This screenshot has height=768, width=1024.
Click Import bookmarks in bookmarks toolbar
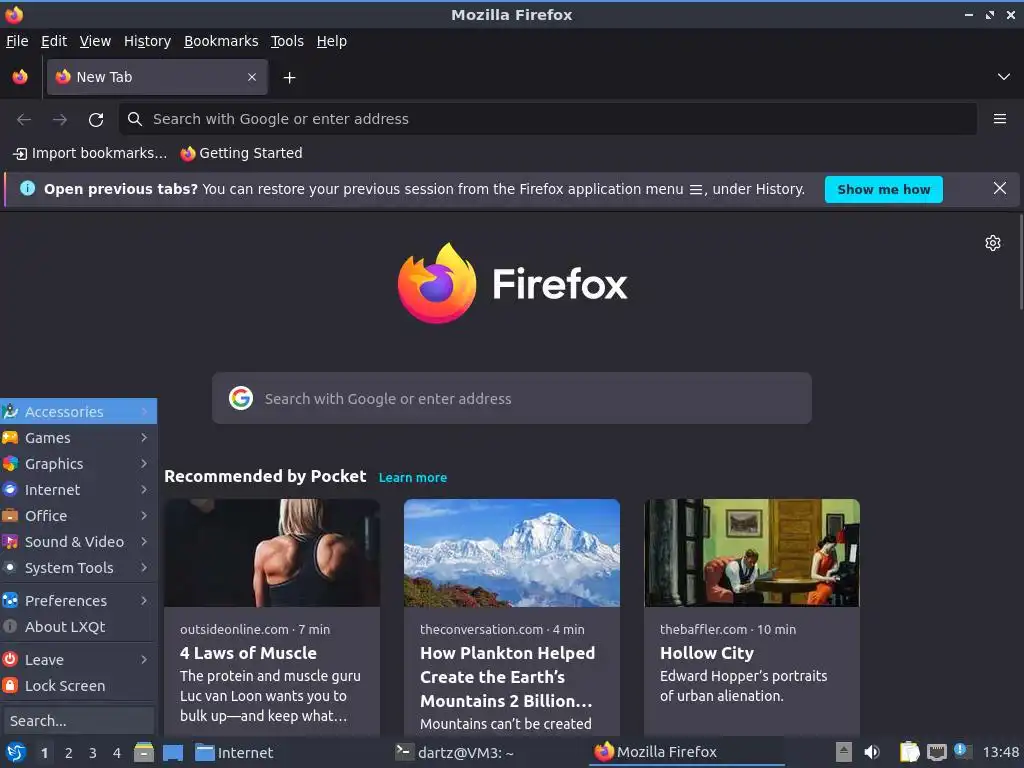coord(90,153)
